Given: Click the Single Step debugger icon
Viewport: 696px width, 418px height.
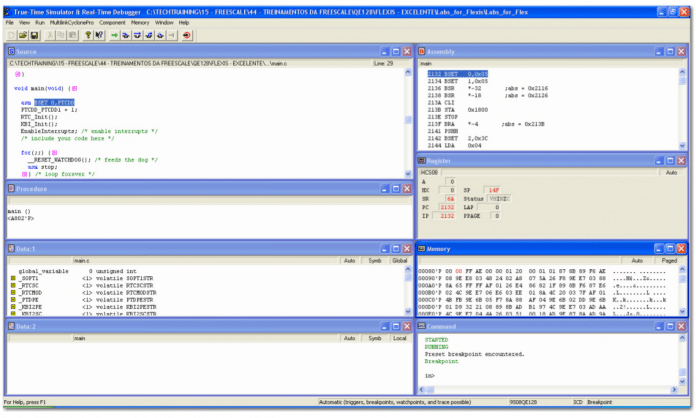Looking at the screenshot, I should pos(127,34).
